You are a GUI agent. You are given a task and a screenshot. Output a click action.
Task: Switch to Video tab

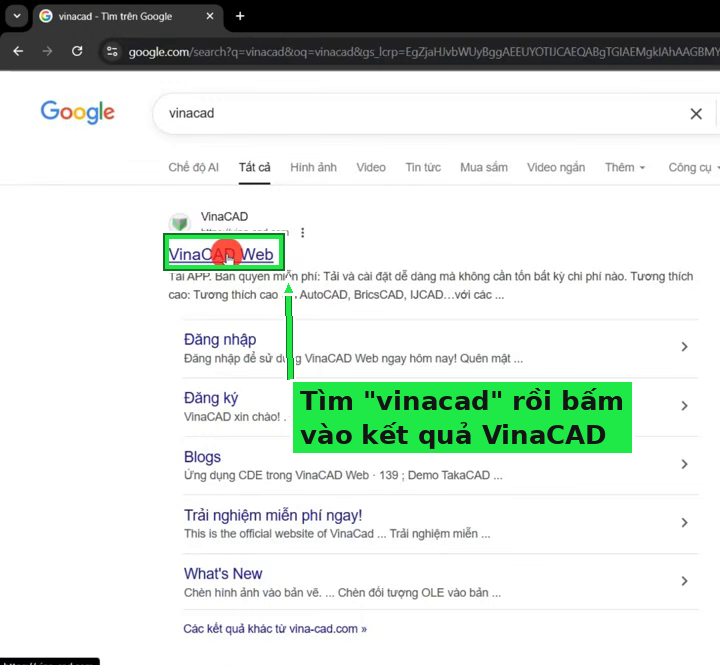point(371,167)
